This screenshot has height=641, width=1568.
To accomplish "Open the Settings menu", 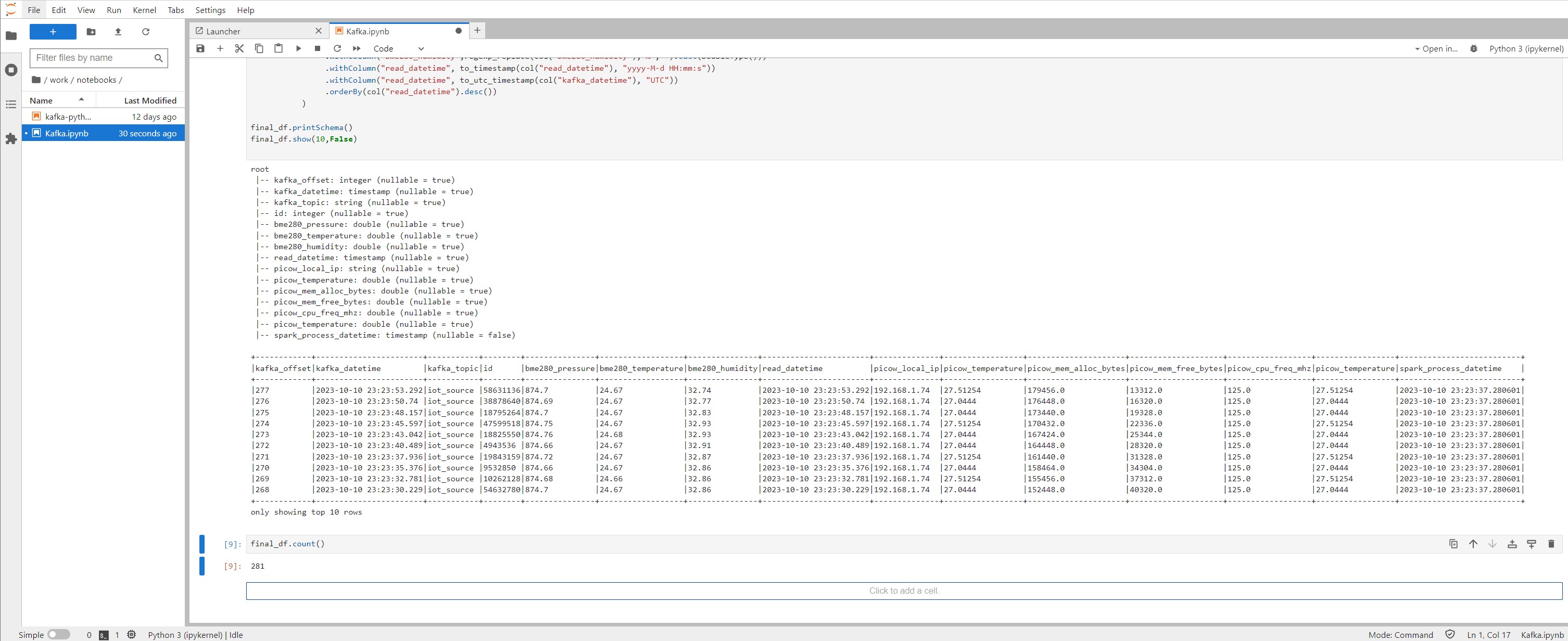I will (x=210, y=10).
